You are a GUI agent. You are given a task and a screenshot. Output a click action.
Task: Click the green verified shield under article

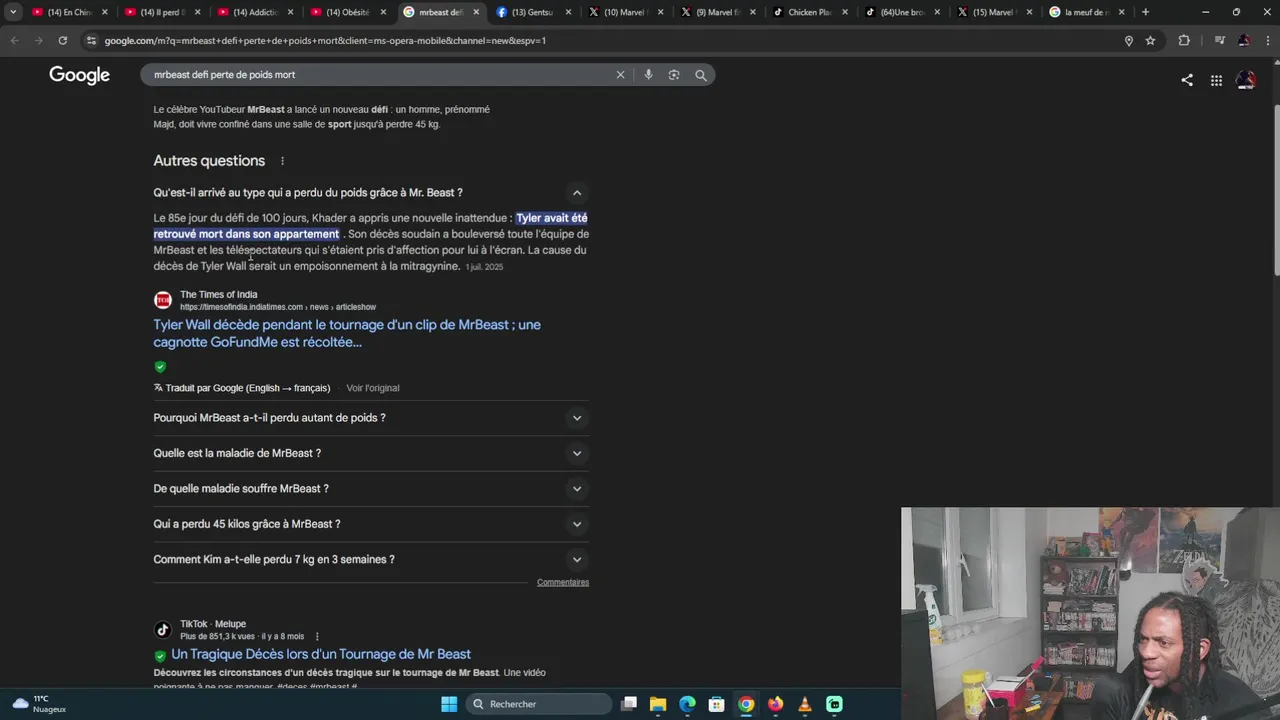click(160, 367)
